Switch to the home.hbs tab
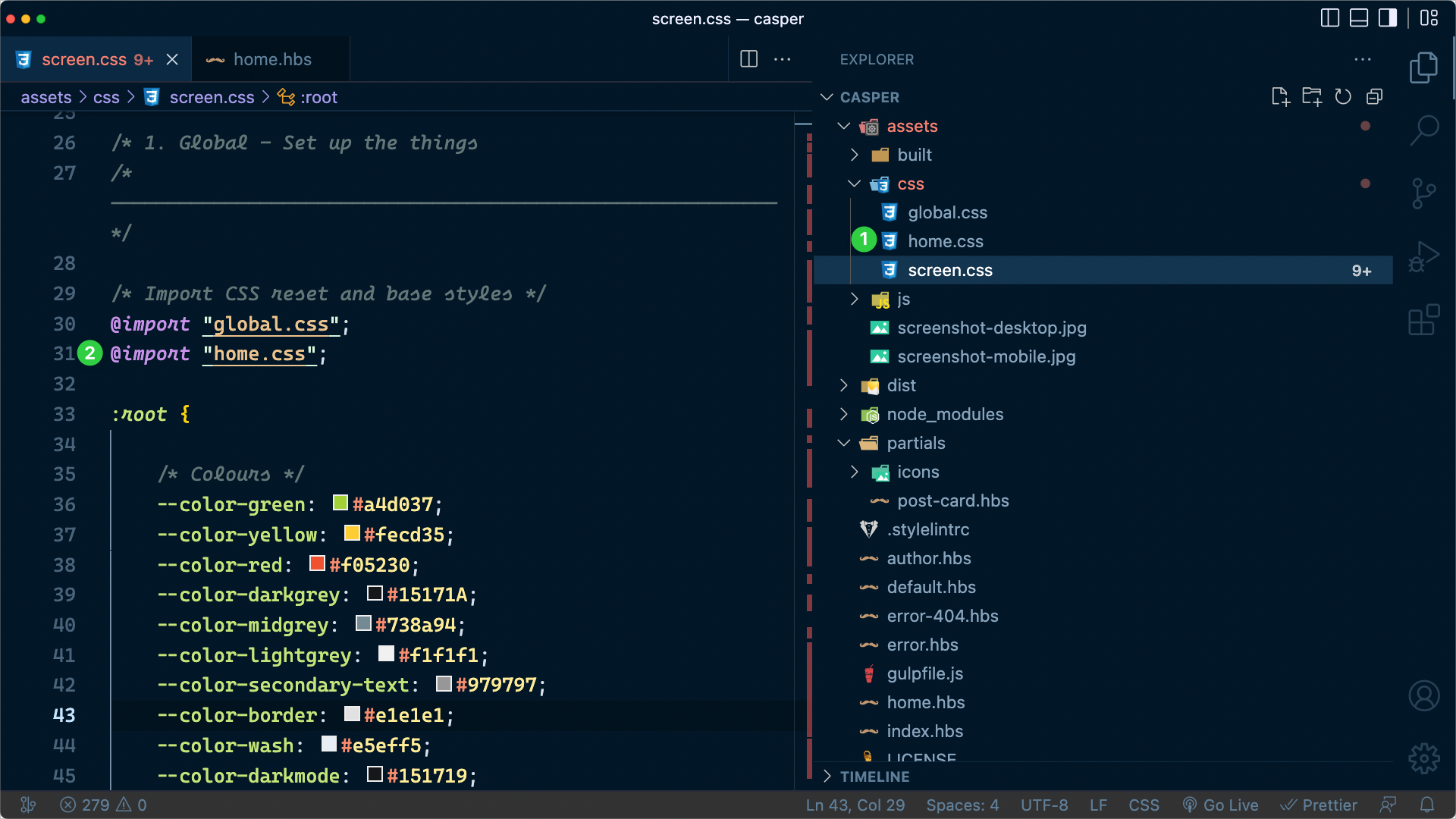The image size is (1456, 819). coord(271,59)
